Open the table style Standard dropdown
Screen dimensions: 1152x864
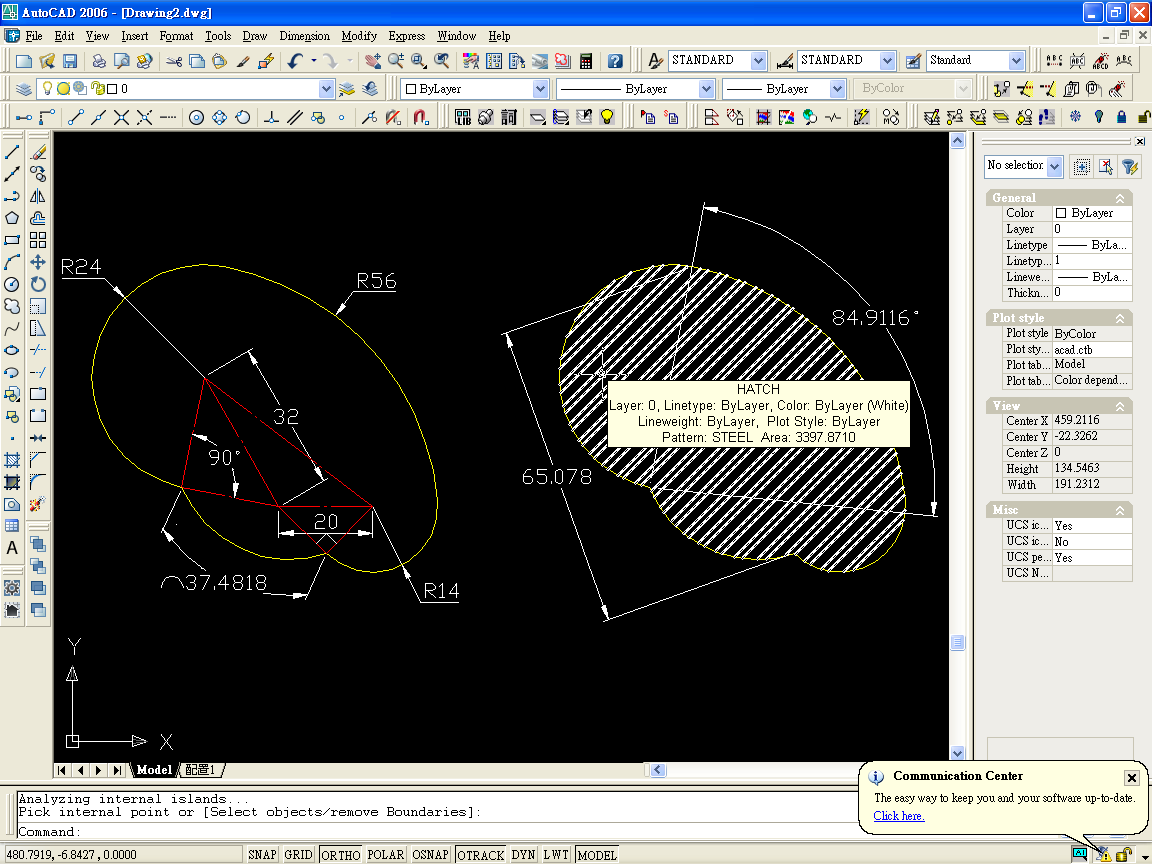coord(1016,60)
